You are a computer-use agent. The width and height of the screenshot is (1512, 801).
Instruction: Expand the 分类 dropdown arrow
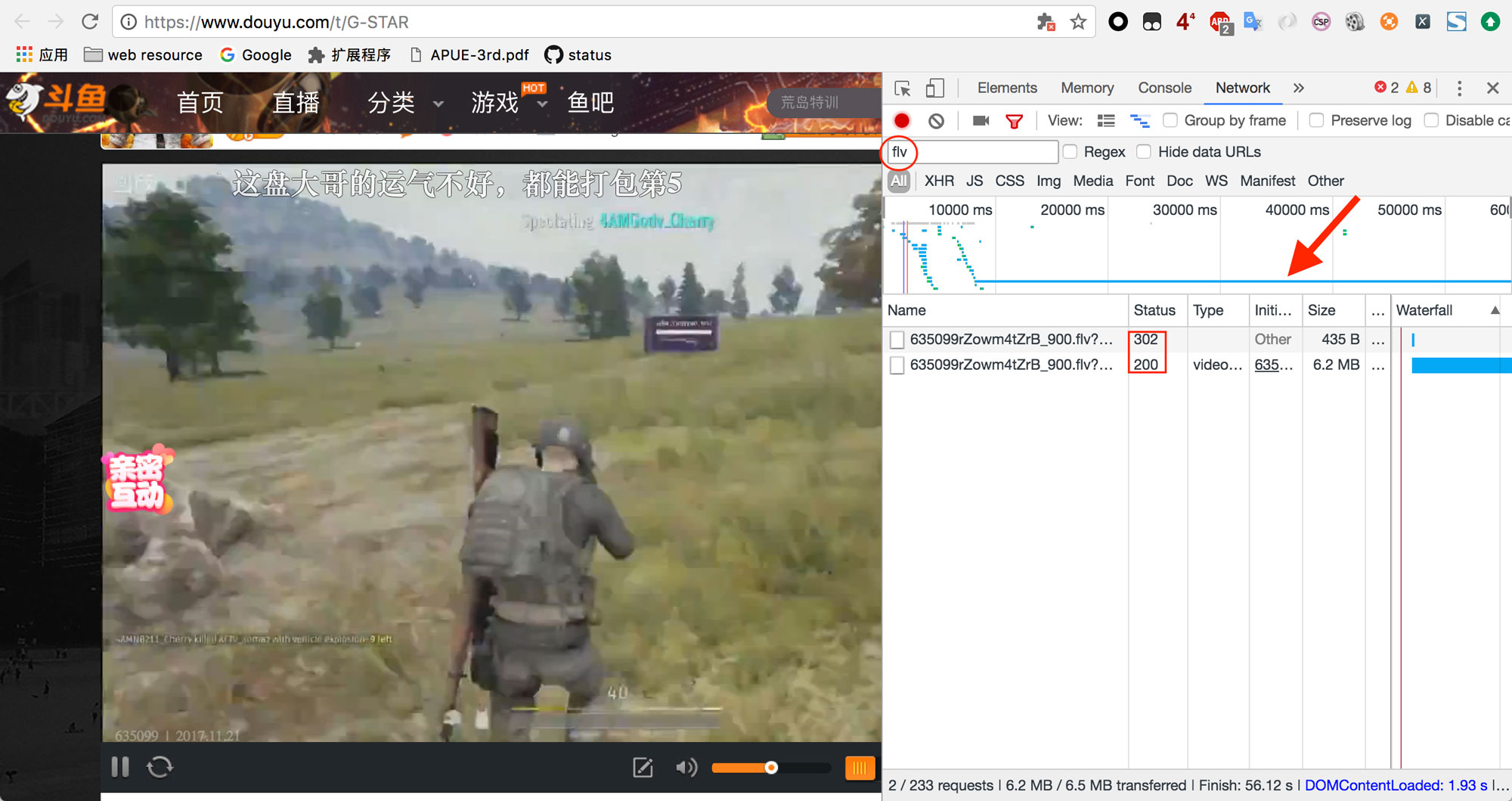point(438,104)
